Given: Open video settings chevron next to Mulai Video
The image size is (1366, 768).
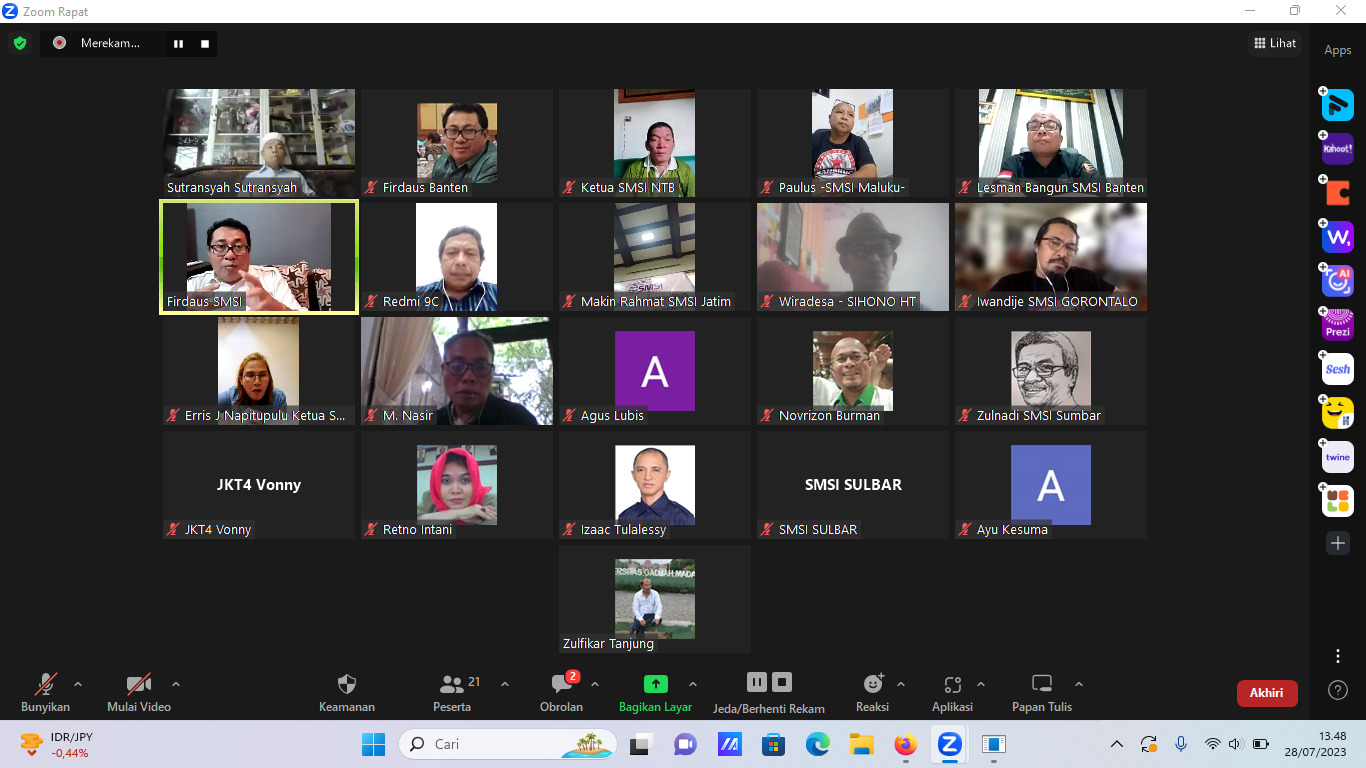Looking at the screenshot, I should (x=177, y=684).
